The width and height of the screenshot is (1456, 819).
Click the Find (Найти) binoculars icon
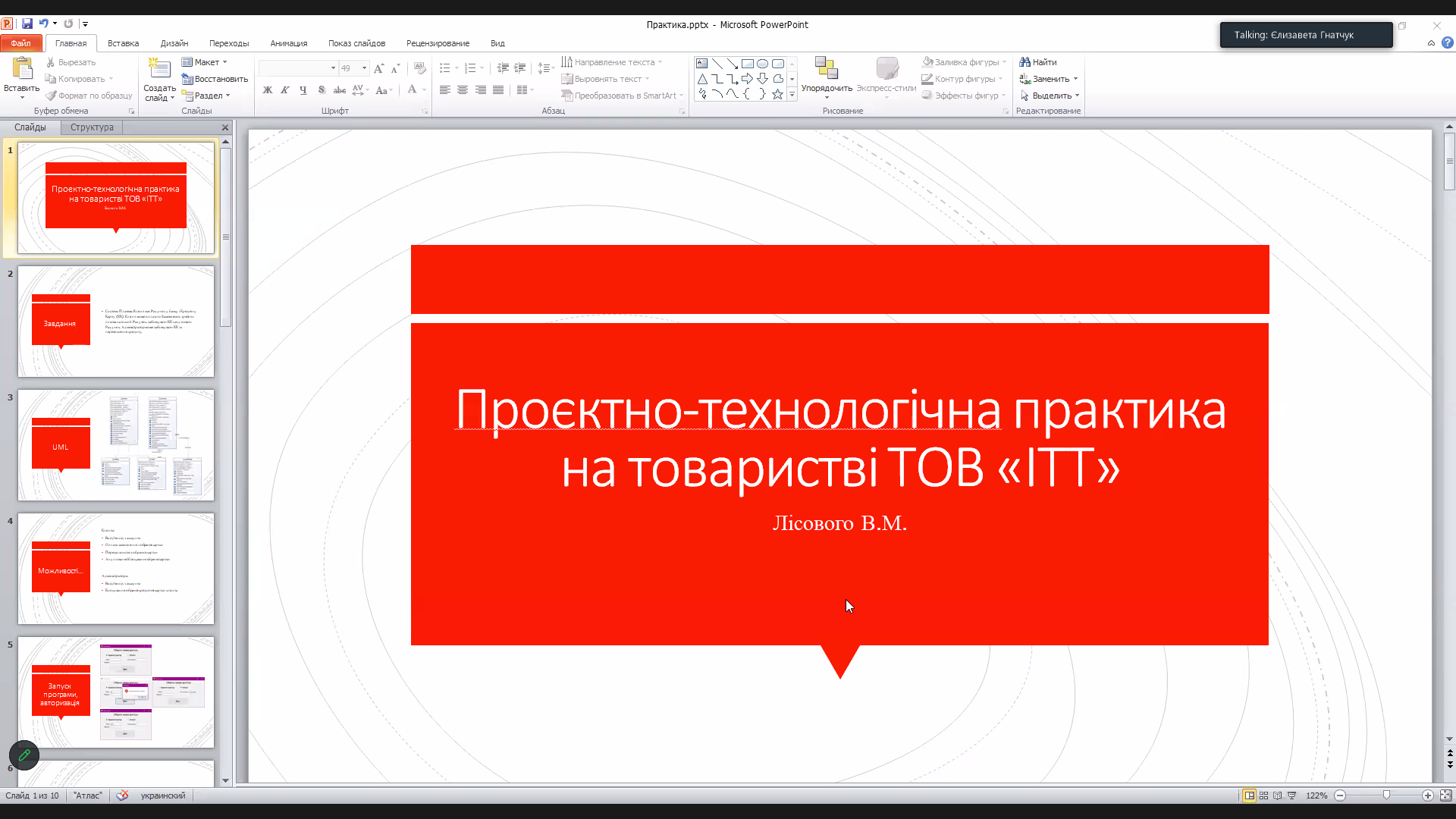tap(1025, 62)
